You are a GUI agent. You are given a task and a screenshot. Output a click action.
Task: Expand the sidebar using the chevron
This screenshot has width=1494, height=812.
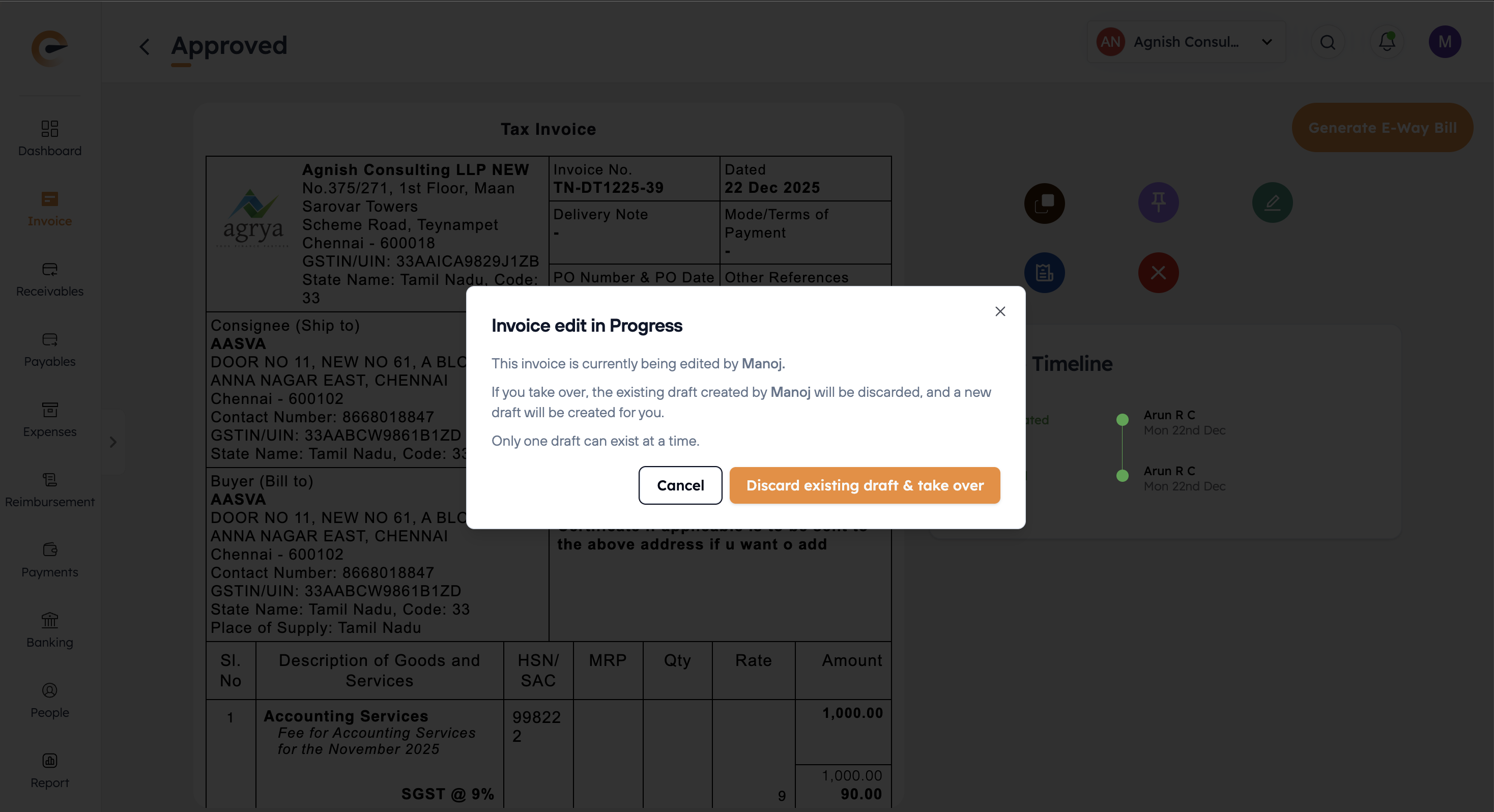113,442
